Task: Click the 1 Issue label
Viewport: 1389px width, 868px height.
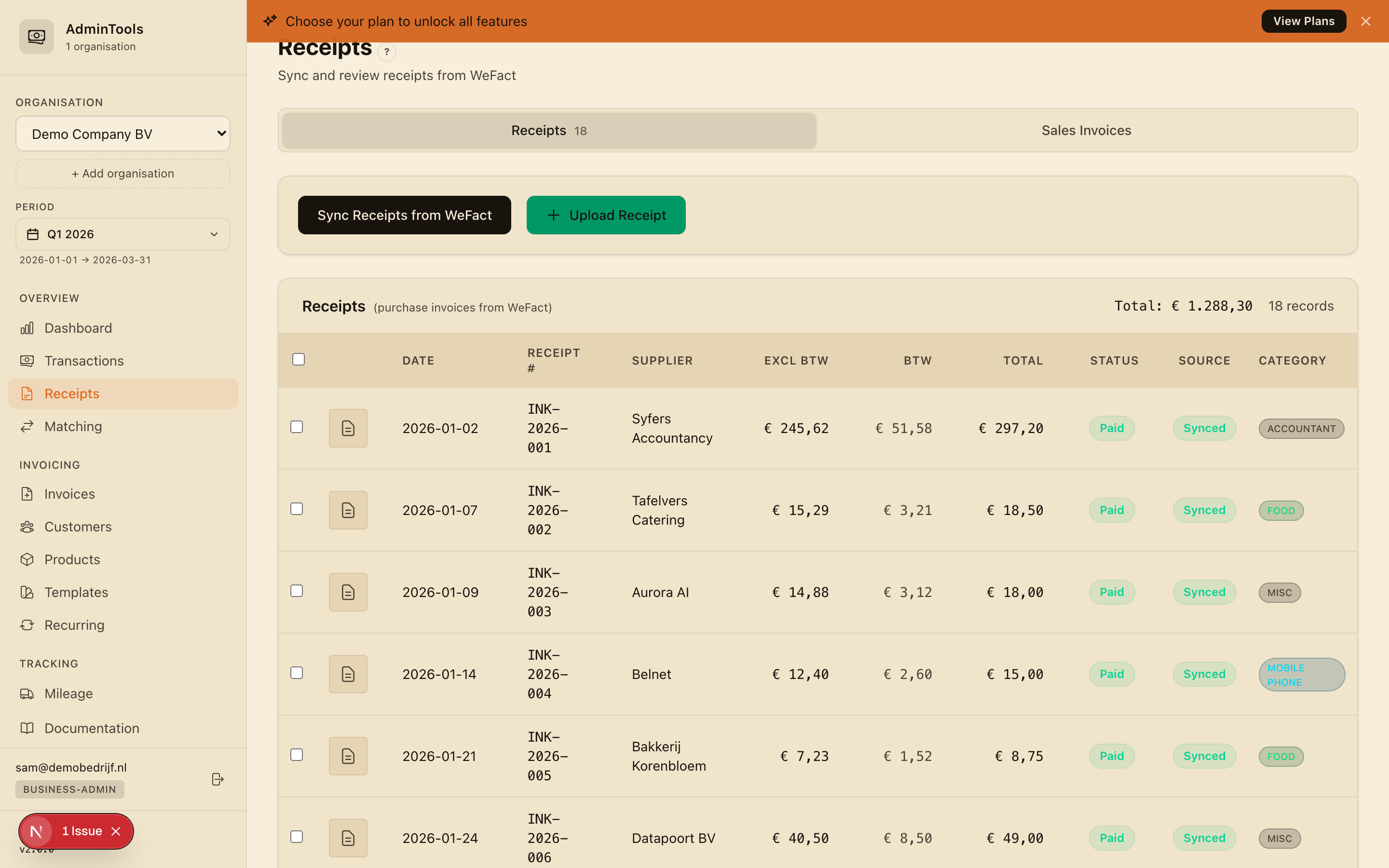Action: pos(82,831)
